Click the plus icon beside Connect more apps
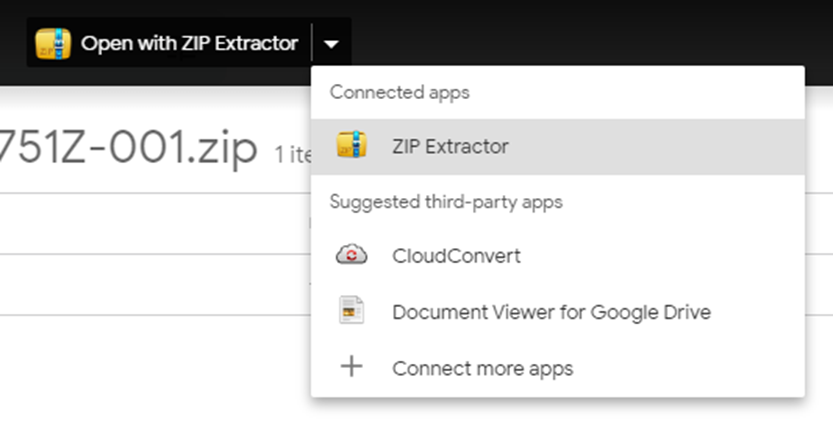The width and height of the screenshot is (833, 441). pos(352,367)
